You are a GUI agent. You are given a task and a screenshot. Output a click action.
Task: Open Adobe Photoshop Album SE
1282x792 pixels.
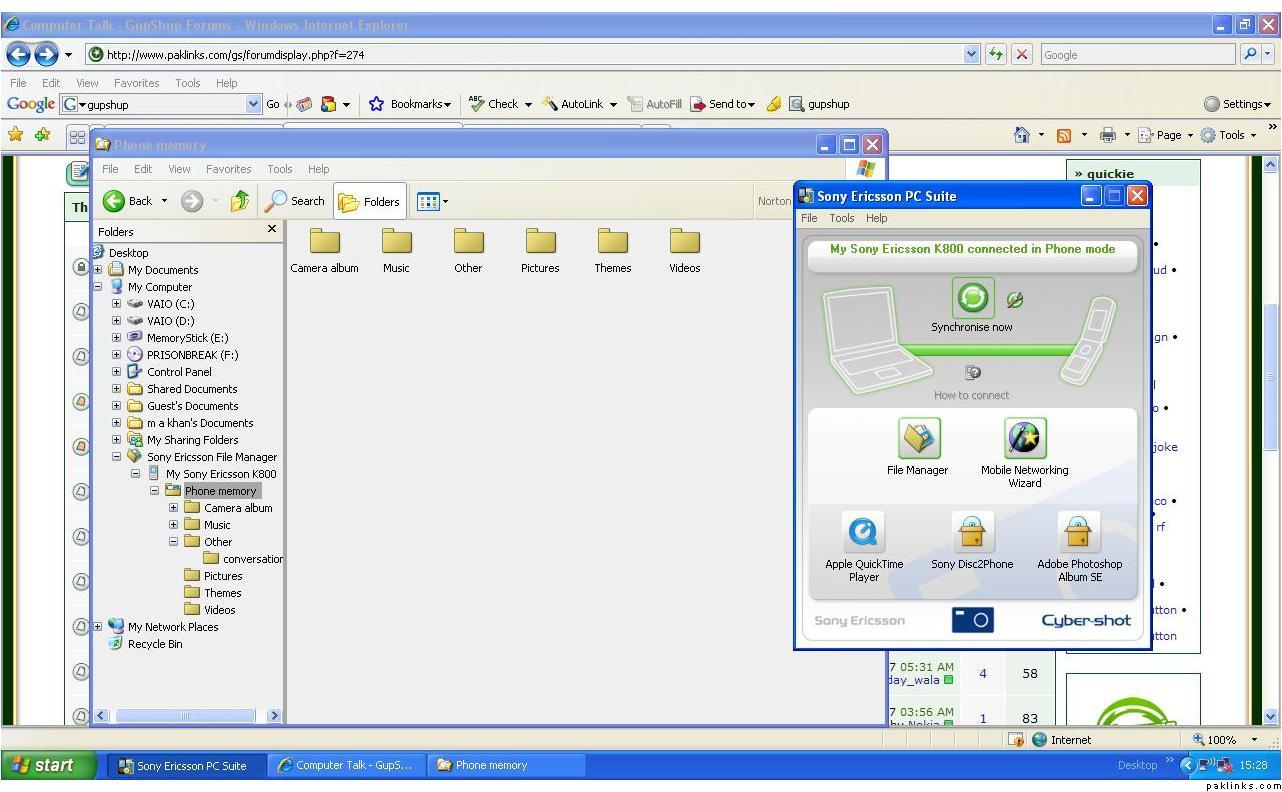pyautogui.click(x=1078, y=533)
